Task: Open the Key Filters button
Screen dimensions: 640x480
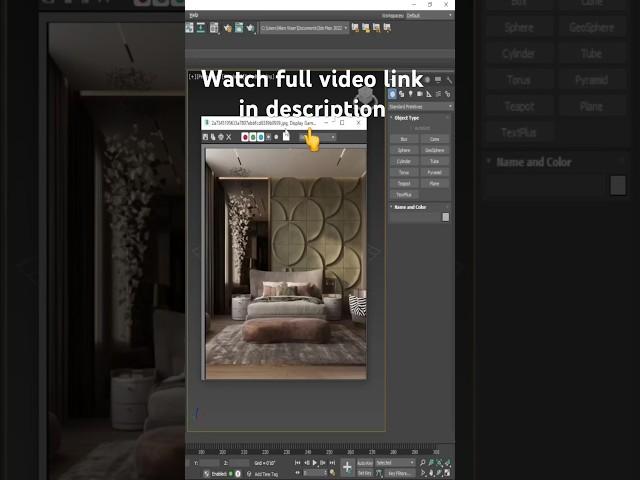Action: tap(400, 473)
